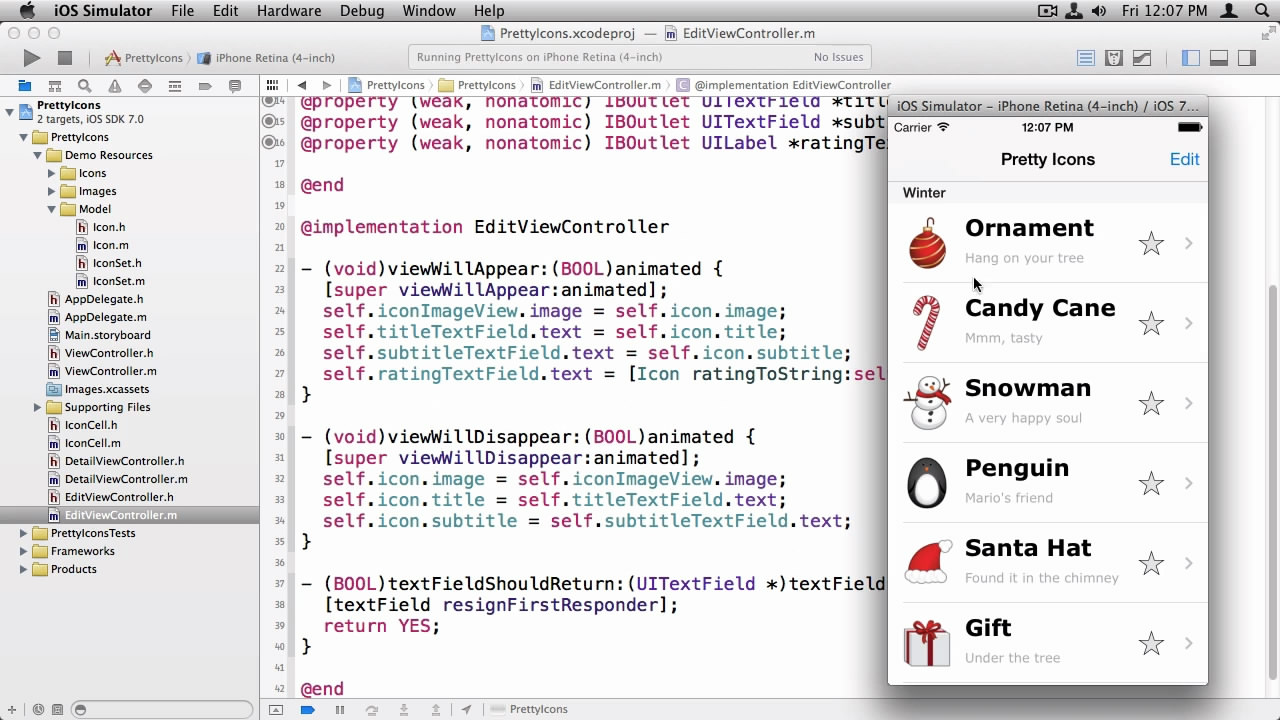Expand the Frameworks group
The height and width of the screenshot is (720, 1280).
click(23, 551)
